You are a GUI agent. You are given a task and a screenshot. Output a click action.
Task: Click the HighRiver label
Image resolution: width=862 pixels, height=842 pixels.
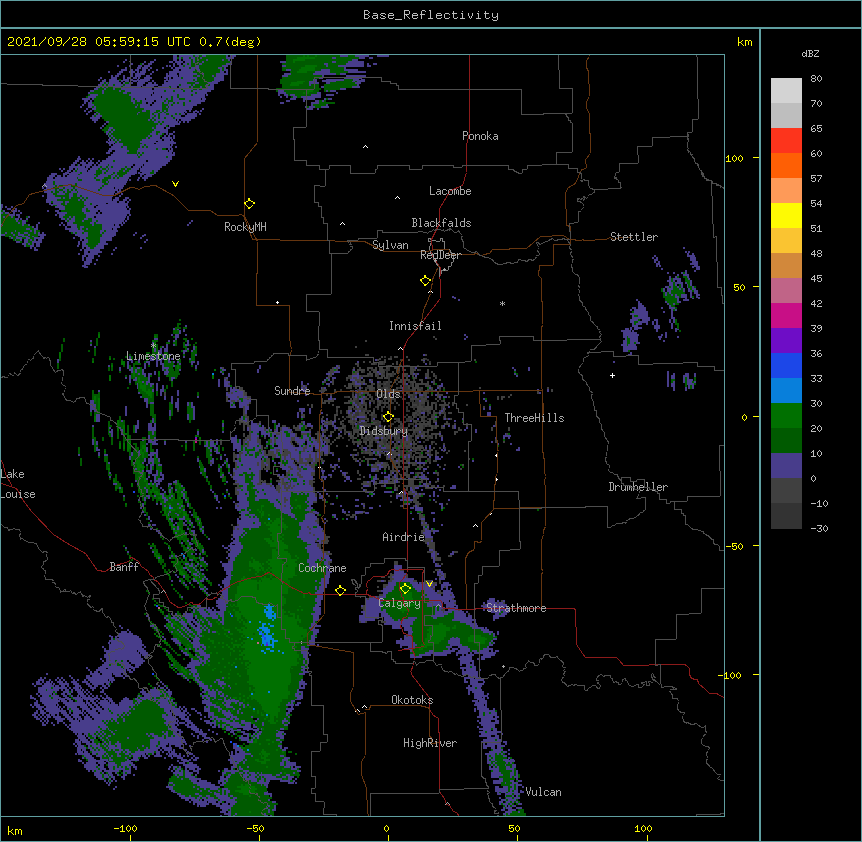pos(430,743)
